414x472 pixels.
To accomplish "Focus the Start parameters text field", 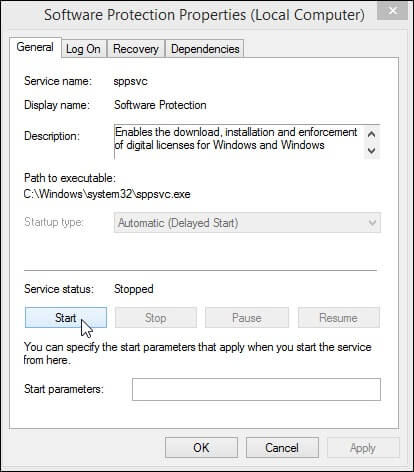I will [256, 389].
